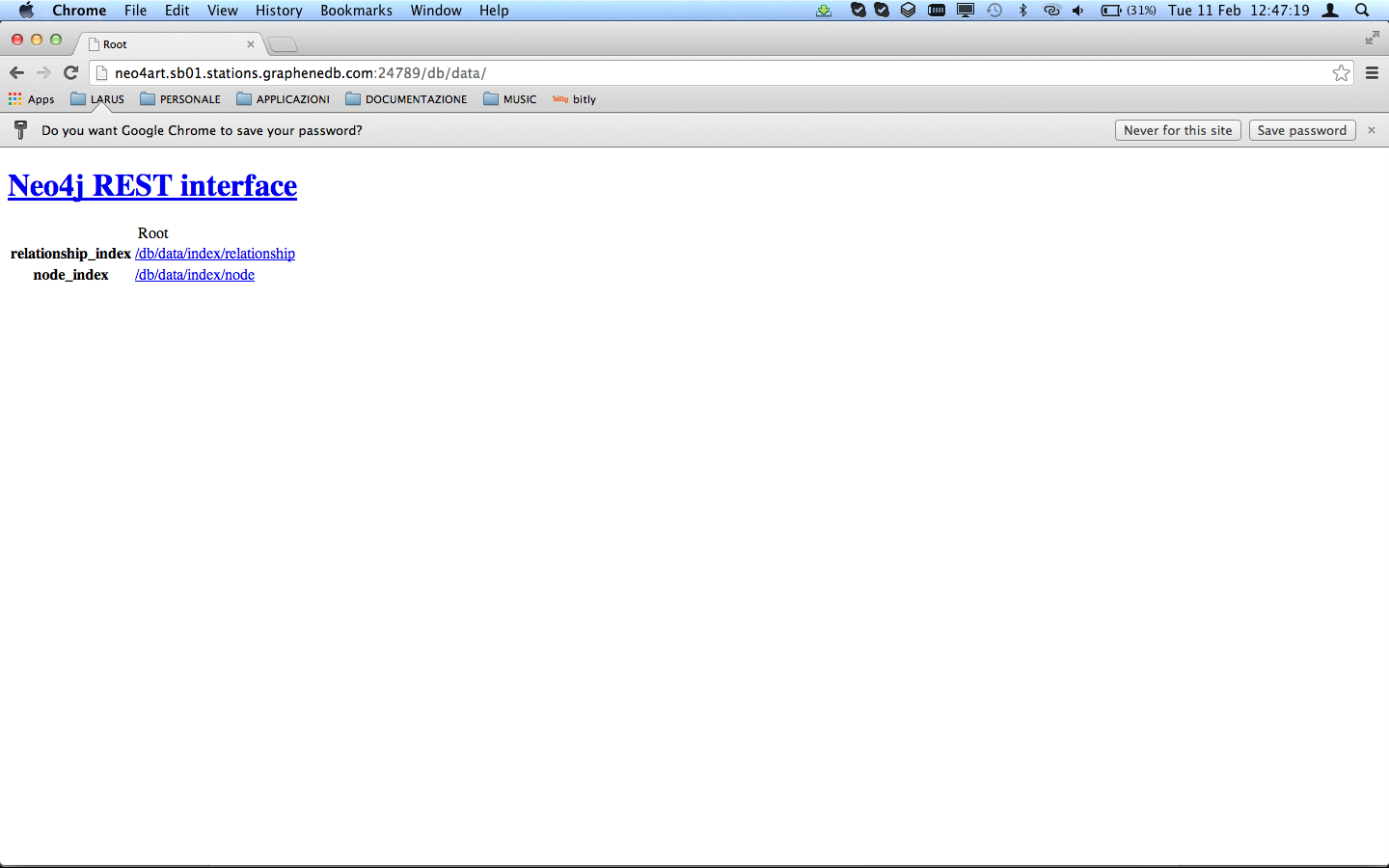Open the History menu
The image size is (1389, 868).
tap(279, 11)
